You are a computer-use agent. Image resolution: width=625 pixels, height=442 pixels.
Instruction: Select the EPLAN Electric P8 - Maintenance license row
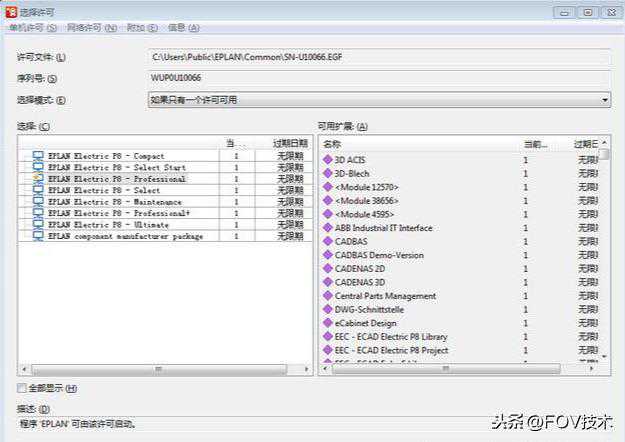click(119, 202)
